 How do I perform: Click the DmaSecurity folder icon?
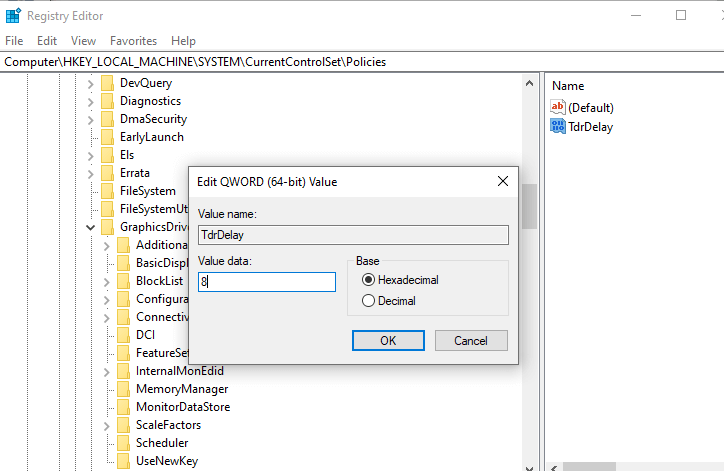pyautogui.click(x=107, y=119)
